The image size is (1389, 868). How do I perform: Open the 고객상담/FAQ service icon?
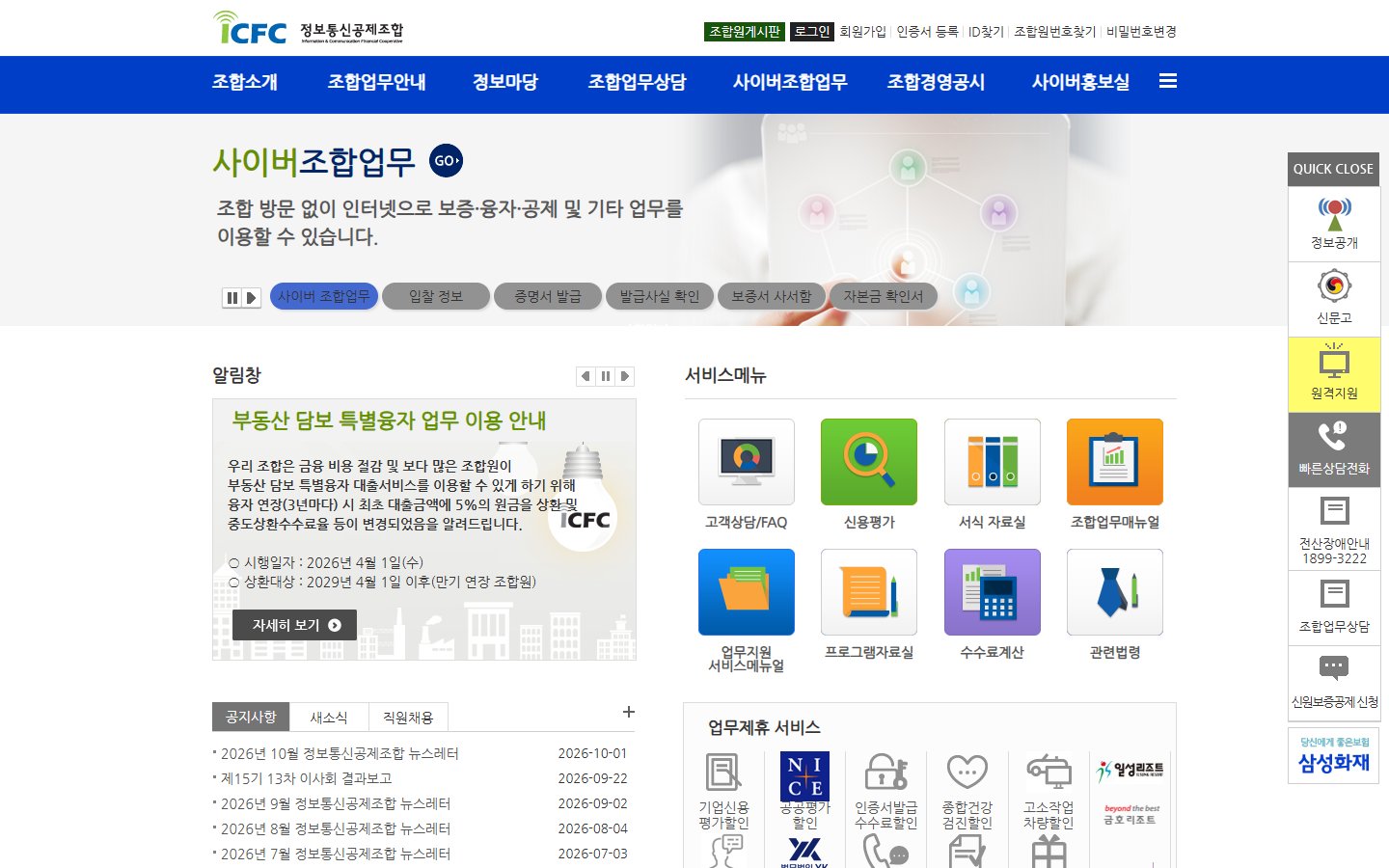[x=747, y=462]
